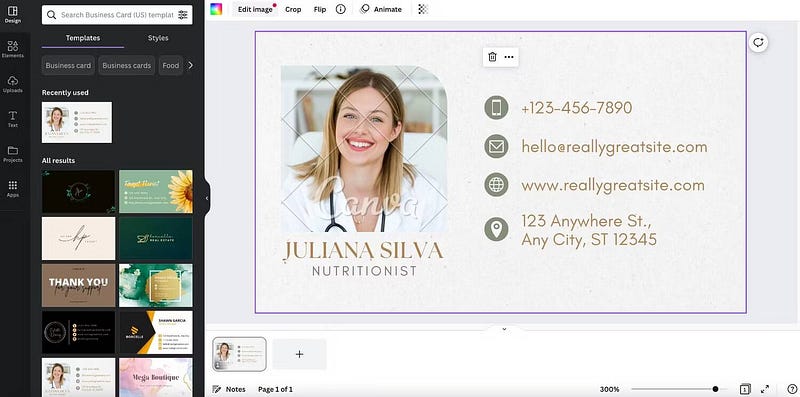The width and height of the screenshot is (800, 397).
Task: Choose the green watercolor gold template
Action: pos(156,285)
